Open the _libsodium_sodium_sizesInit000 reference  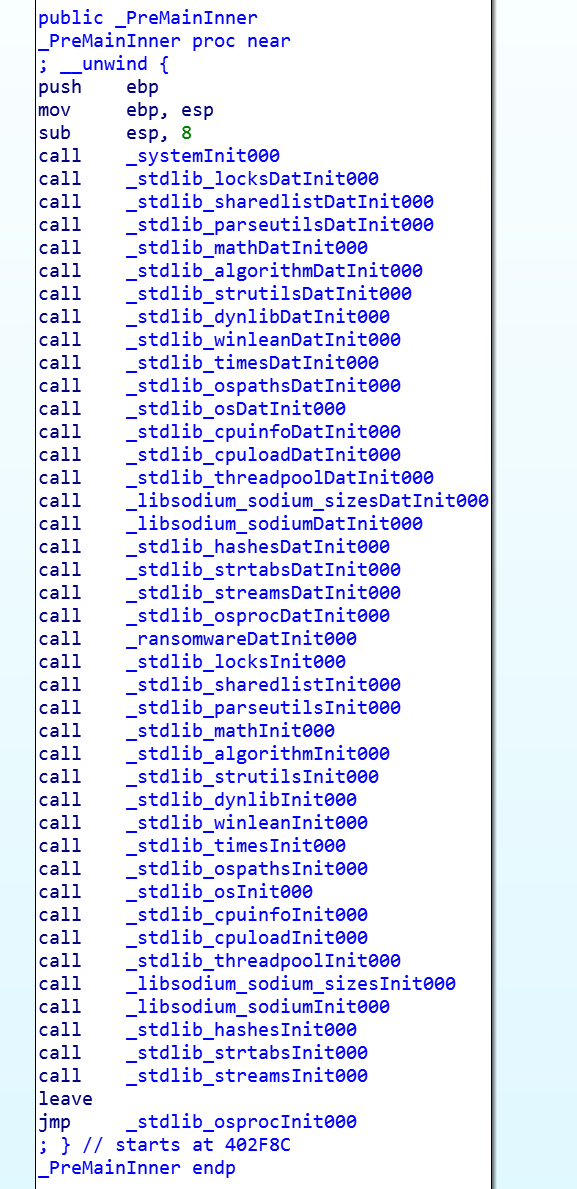coord(290,984)
